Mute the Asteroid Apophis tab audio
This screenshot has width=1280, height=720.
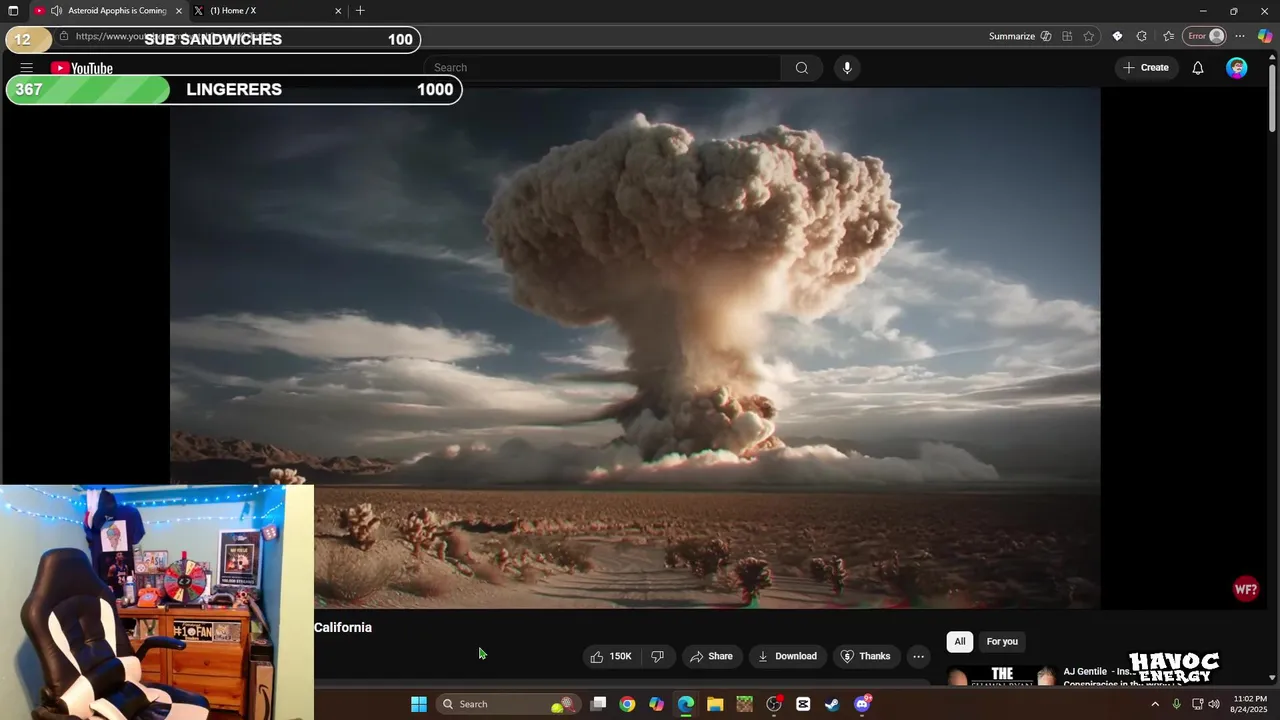56,11
